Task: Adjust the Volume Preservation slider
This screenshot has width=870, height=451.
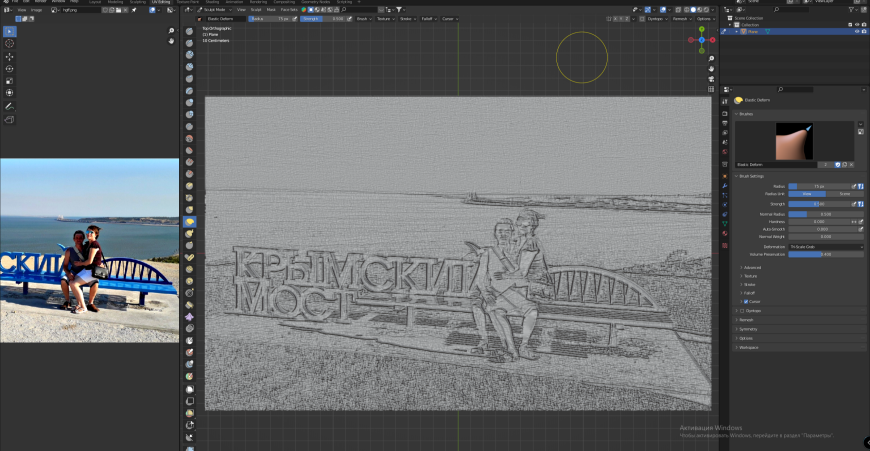Action: [826, 254]
